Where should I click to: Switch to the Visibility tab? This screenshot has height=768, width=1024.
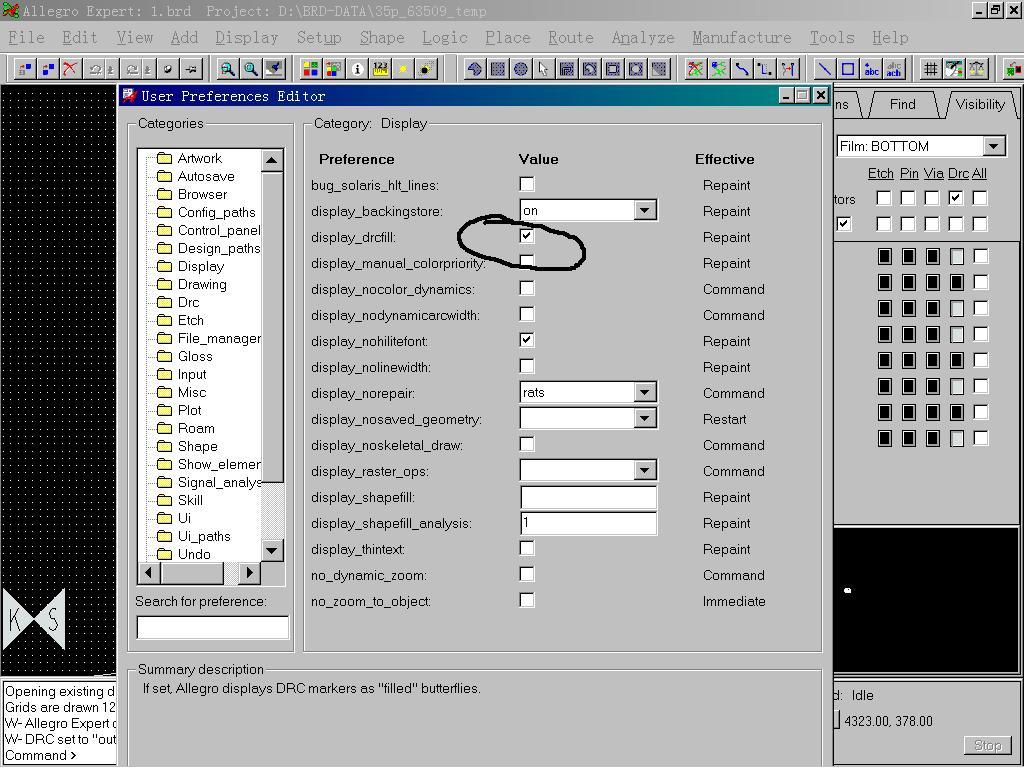pyautogui.click(x=980, y=104)
